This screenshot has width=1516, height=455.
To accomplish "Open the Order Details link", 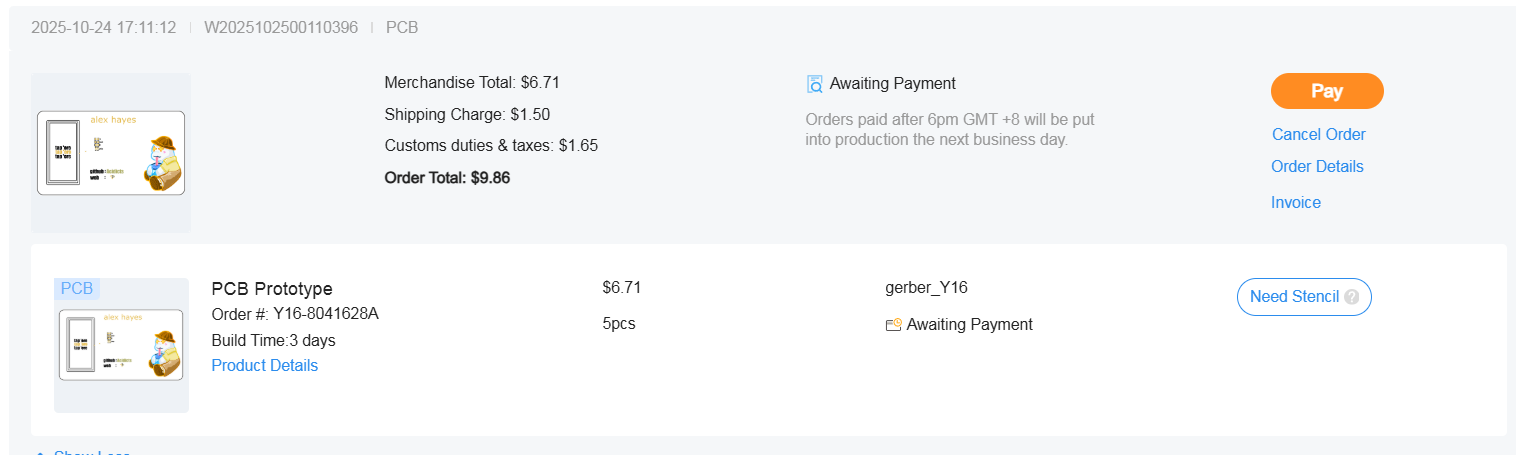I will pos(1317,166).
